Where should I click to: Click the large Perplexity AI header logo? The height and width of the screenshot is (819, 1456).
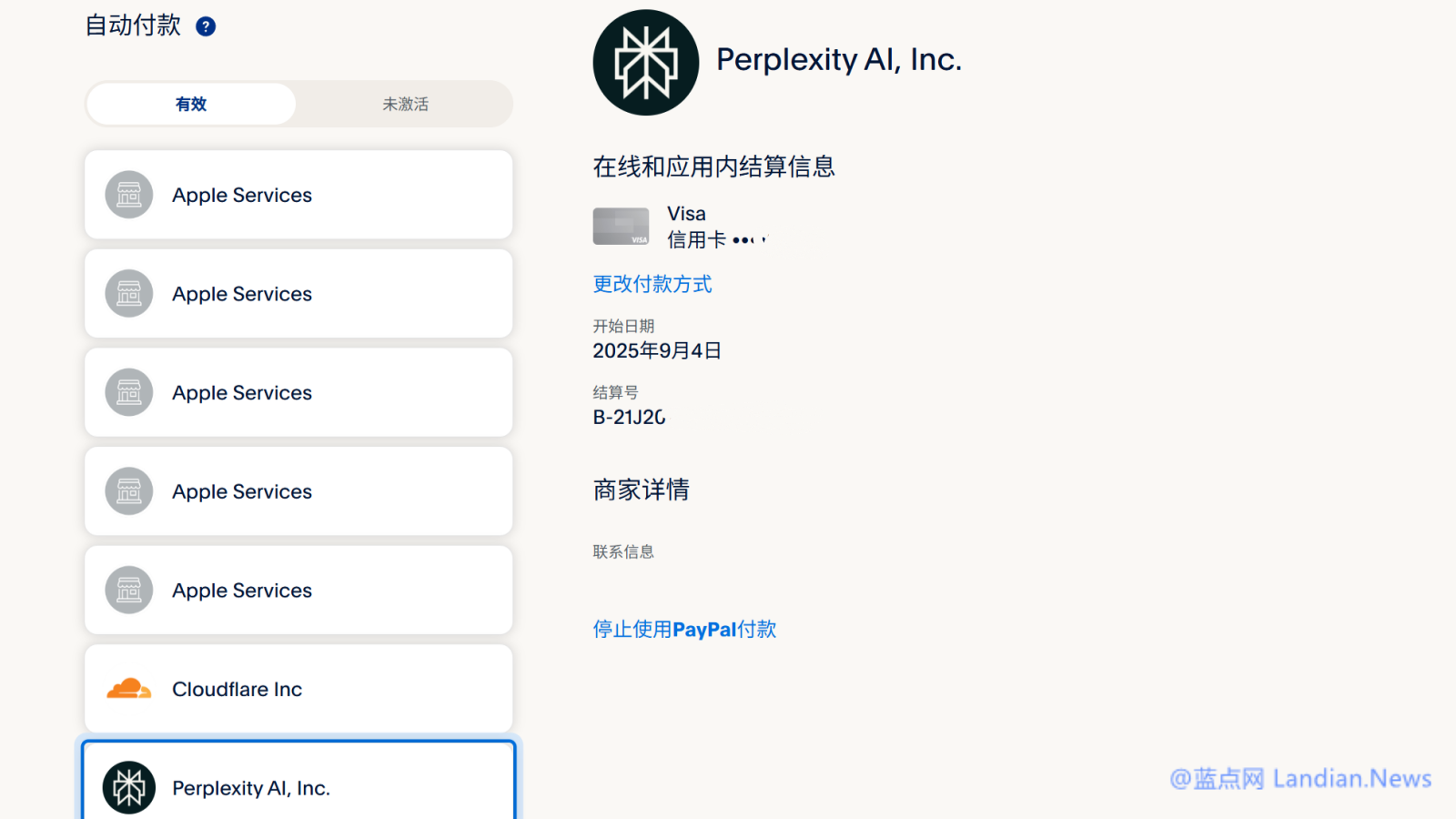[x=646, y=63]
